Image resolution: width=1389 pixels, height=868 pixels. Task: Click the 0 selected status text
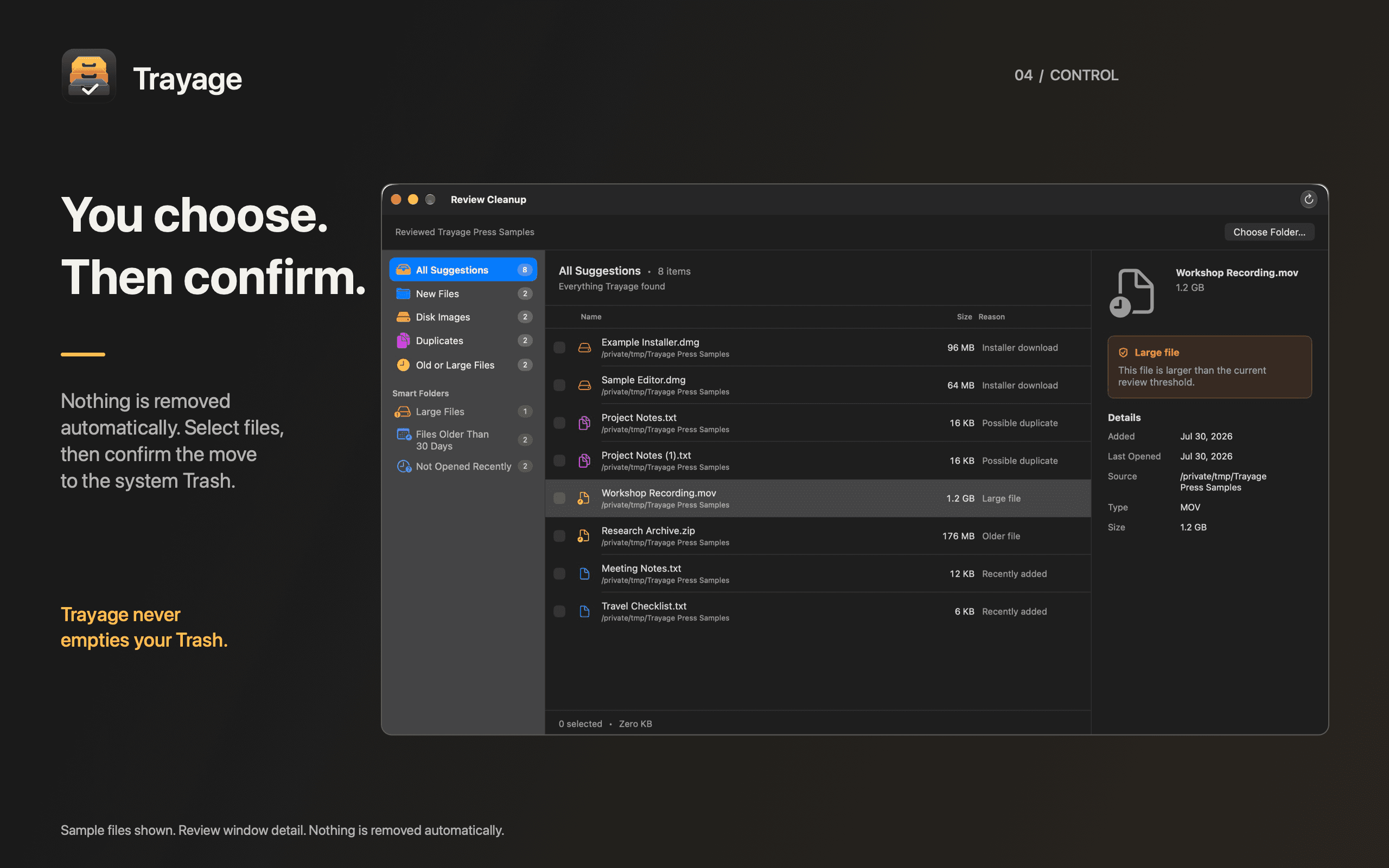(x=580, y=724)
